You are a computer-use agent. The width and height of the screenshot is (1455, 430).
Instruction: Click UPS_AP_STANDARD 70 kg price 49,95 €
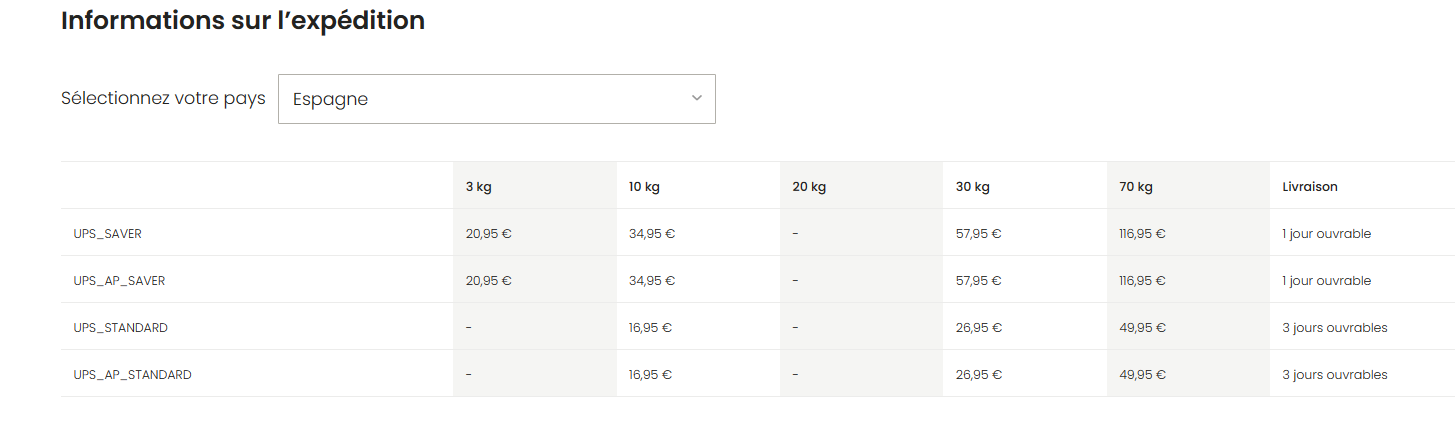coord(1142,375)
